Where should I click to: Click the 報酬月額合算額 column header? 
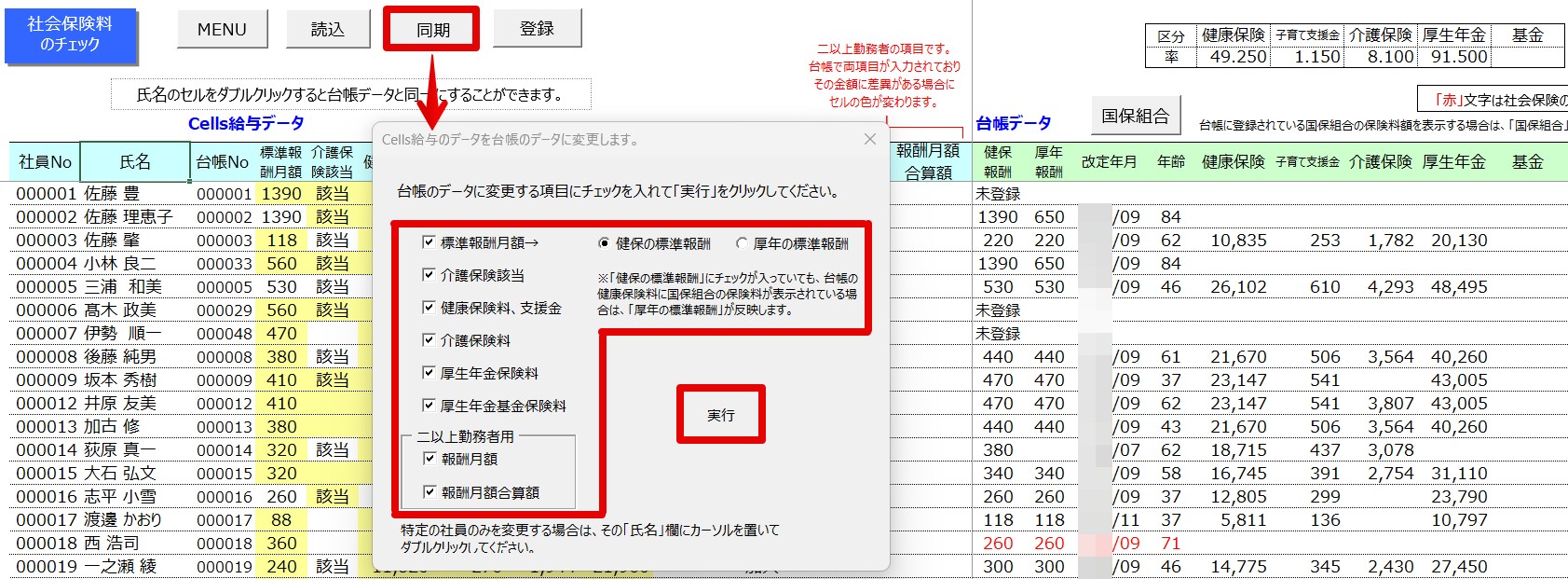928,161
